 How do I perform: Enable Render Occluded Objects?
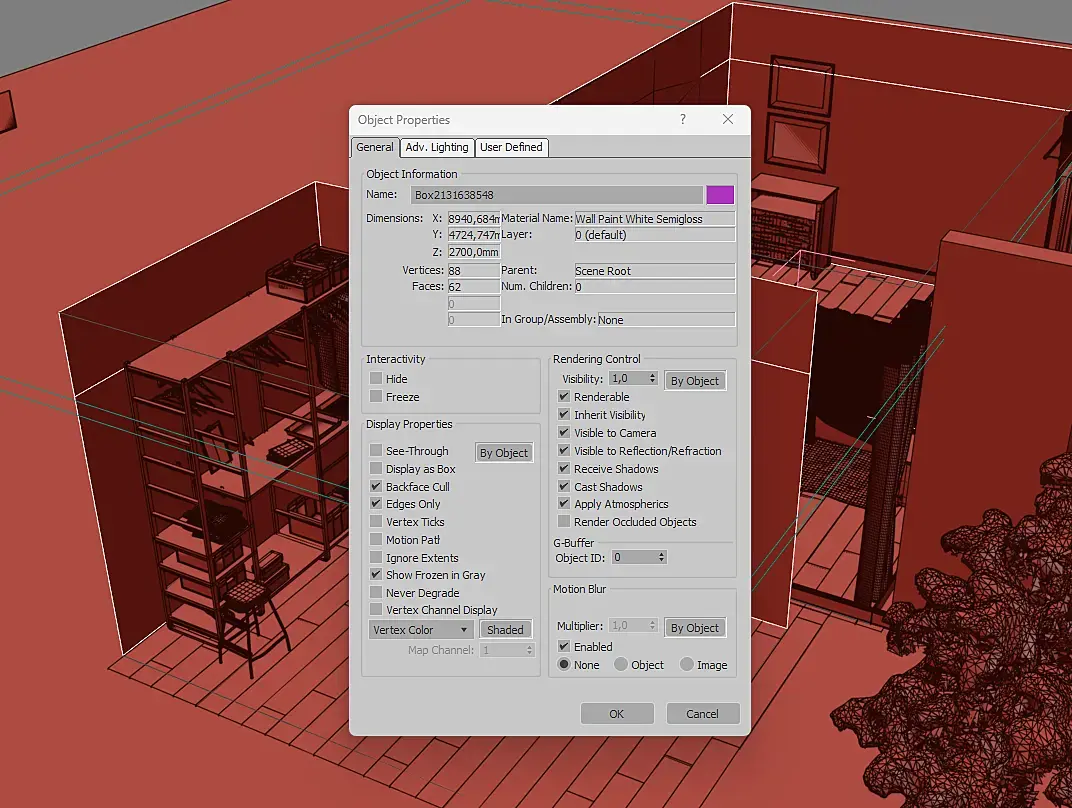click(x=564, y=522)
